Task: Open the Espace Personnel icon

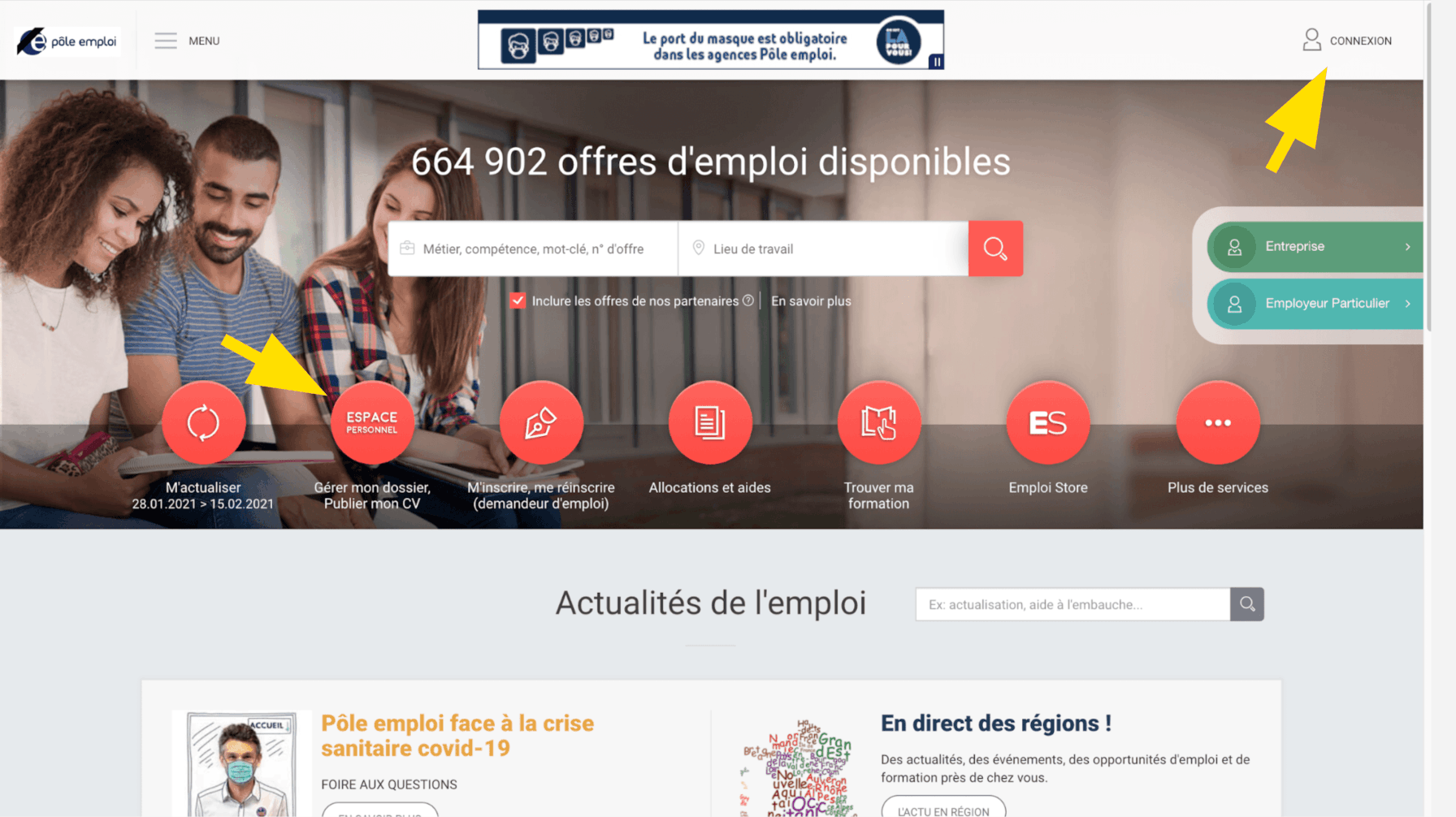Action: [x=372, y=422]
